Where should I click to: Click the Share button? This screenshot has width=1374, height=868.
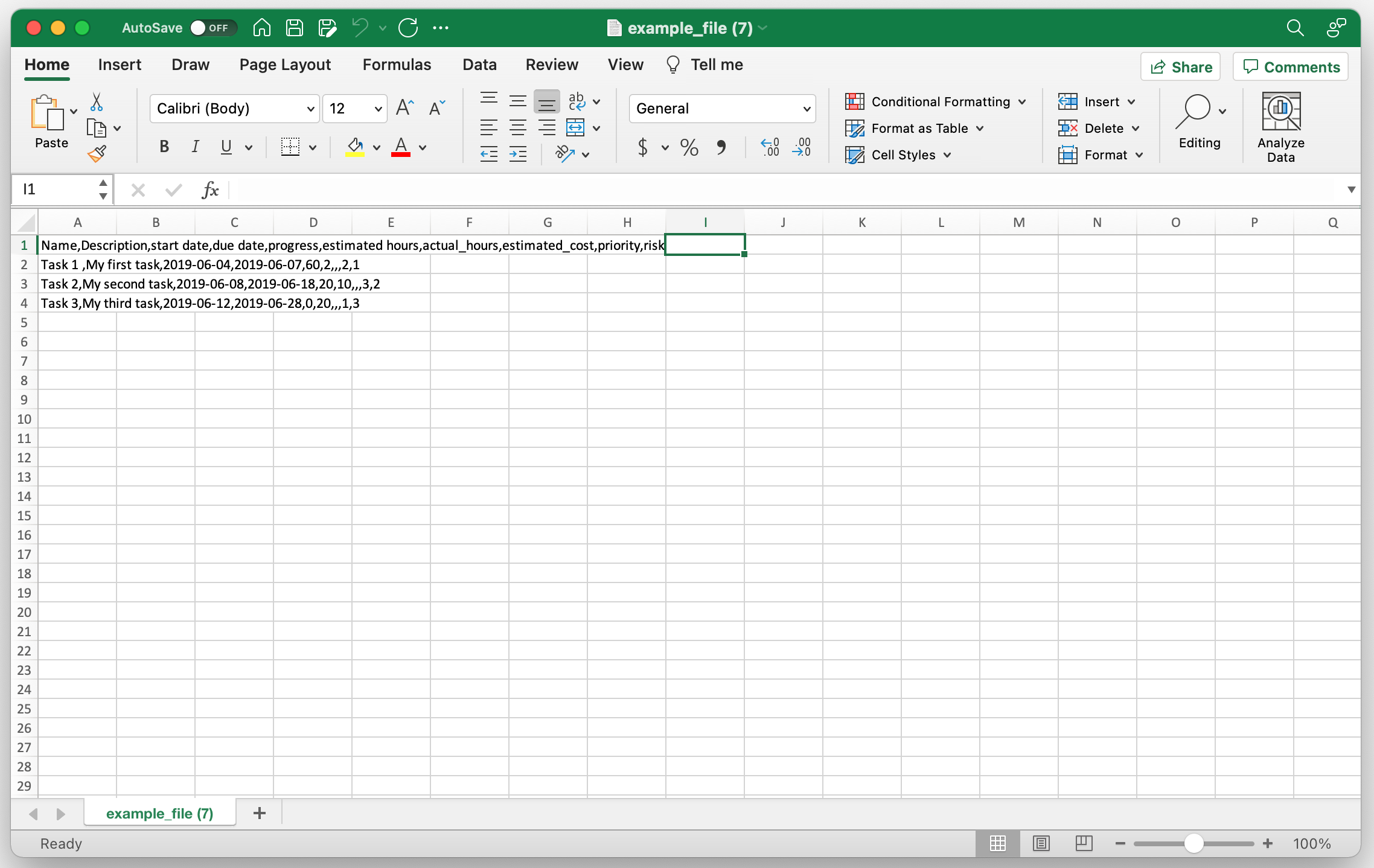click(1180, 66)
